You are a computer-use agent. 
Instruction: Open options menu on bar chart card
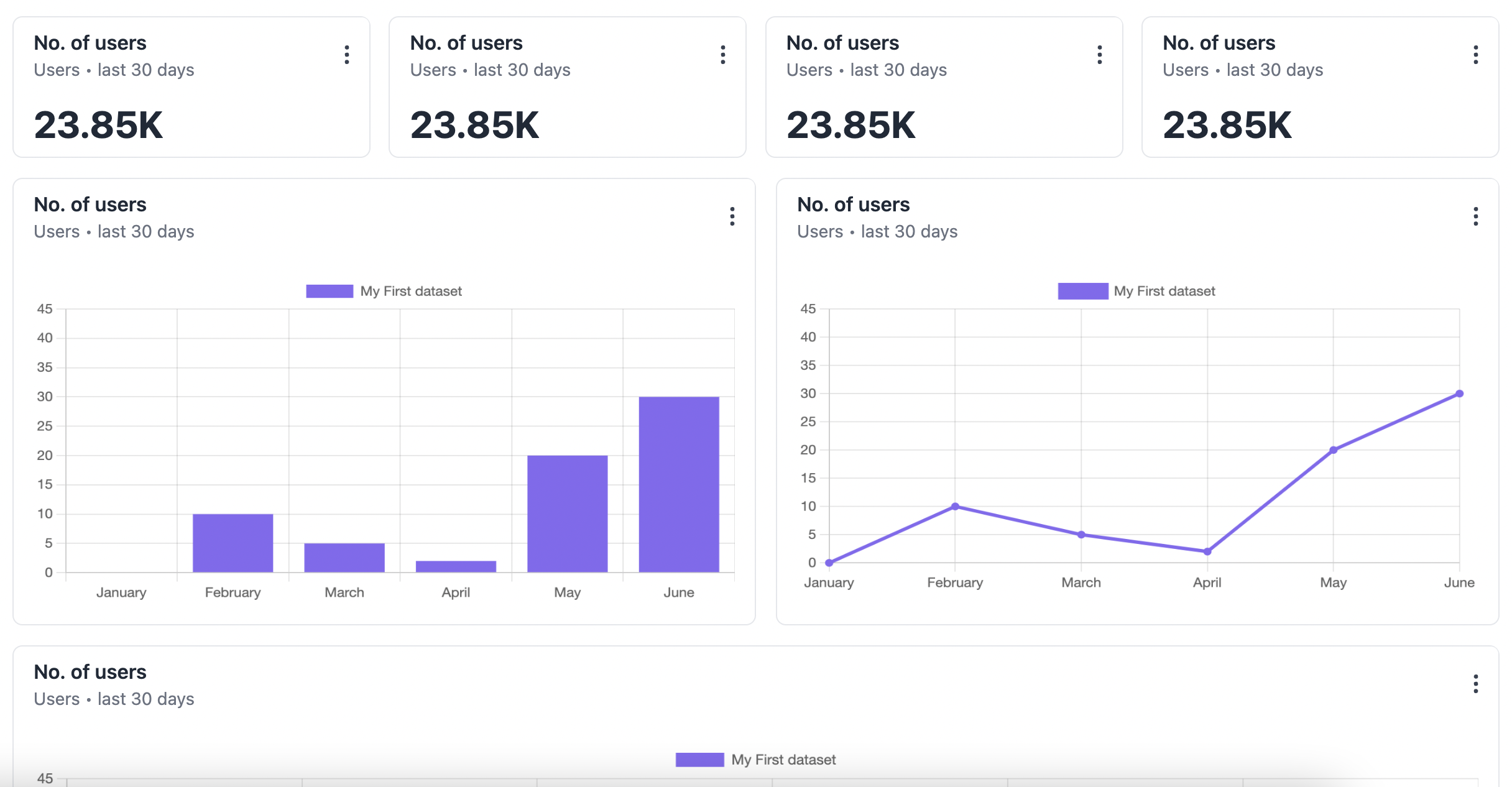tap(732, 216)
